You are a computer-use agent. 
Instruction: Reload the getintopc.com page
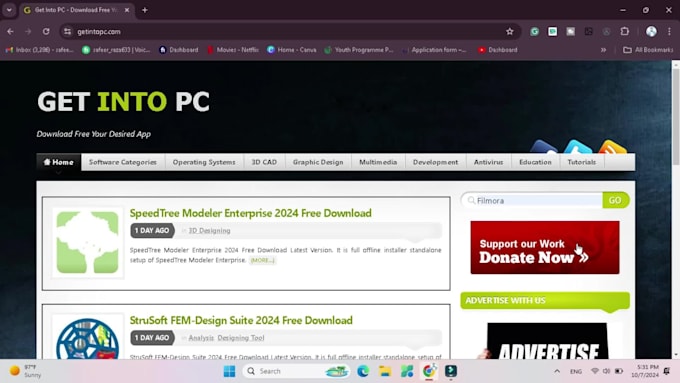[46, 32]
